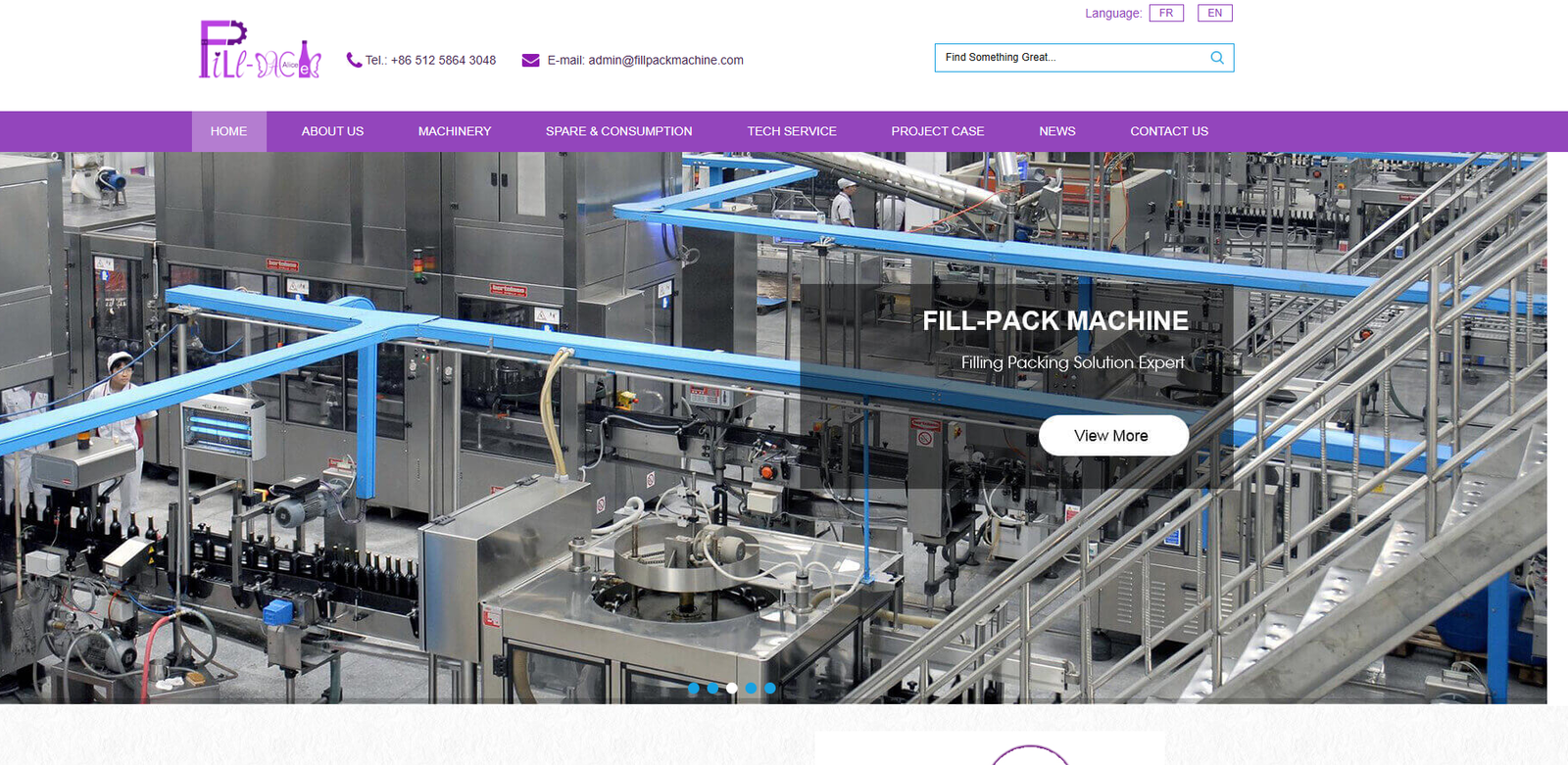1568x765 pixels.
Task: Open the PROJECT CASE menu
Action: (938, 131)
